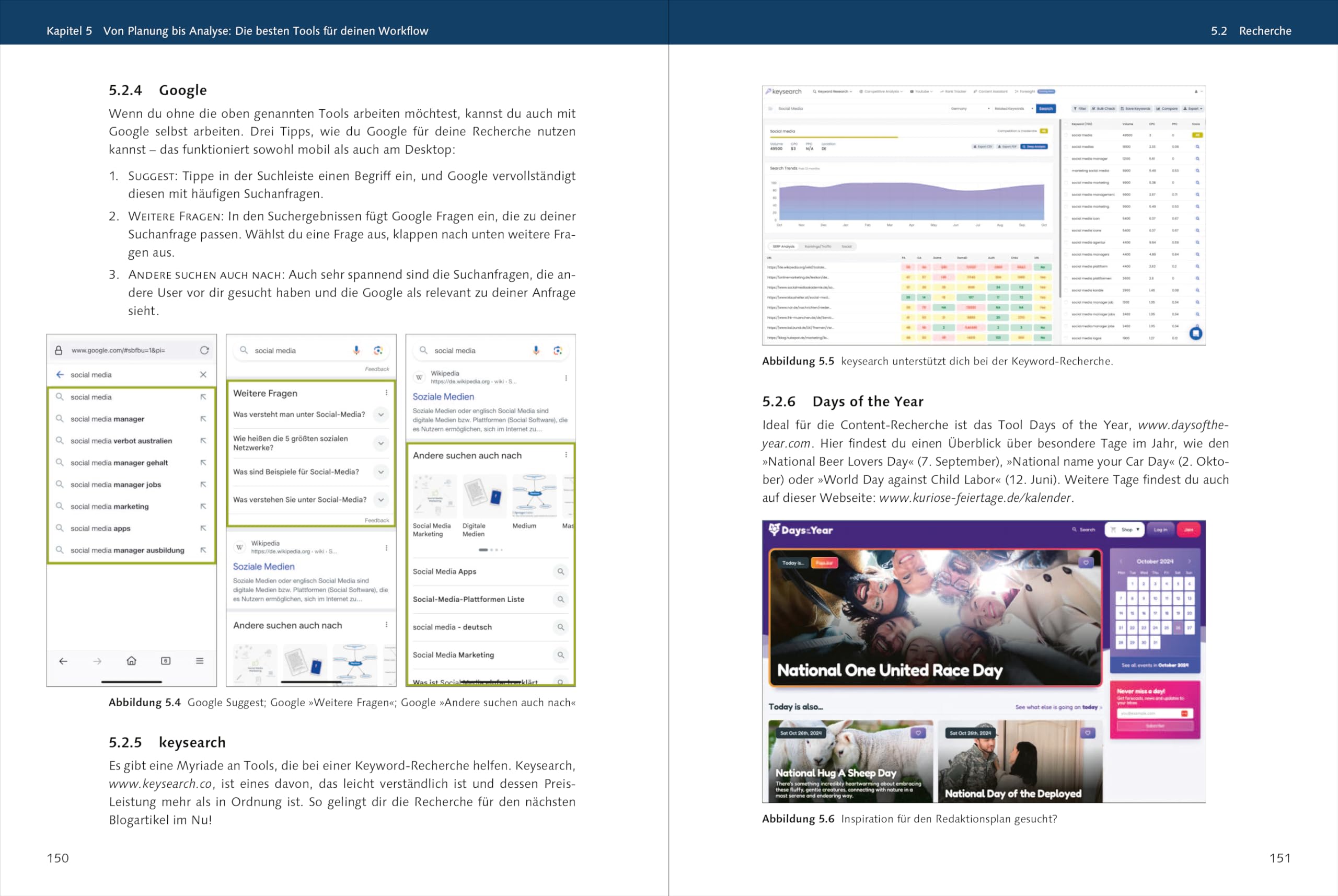
Task: Tap the browser back arrow in bottom navigation
Action: tap(63, 661)
